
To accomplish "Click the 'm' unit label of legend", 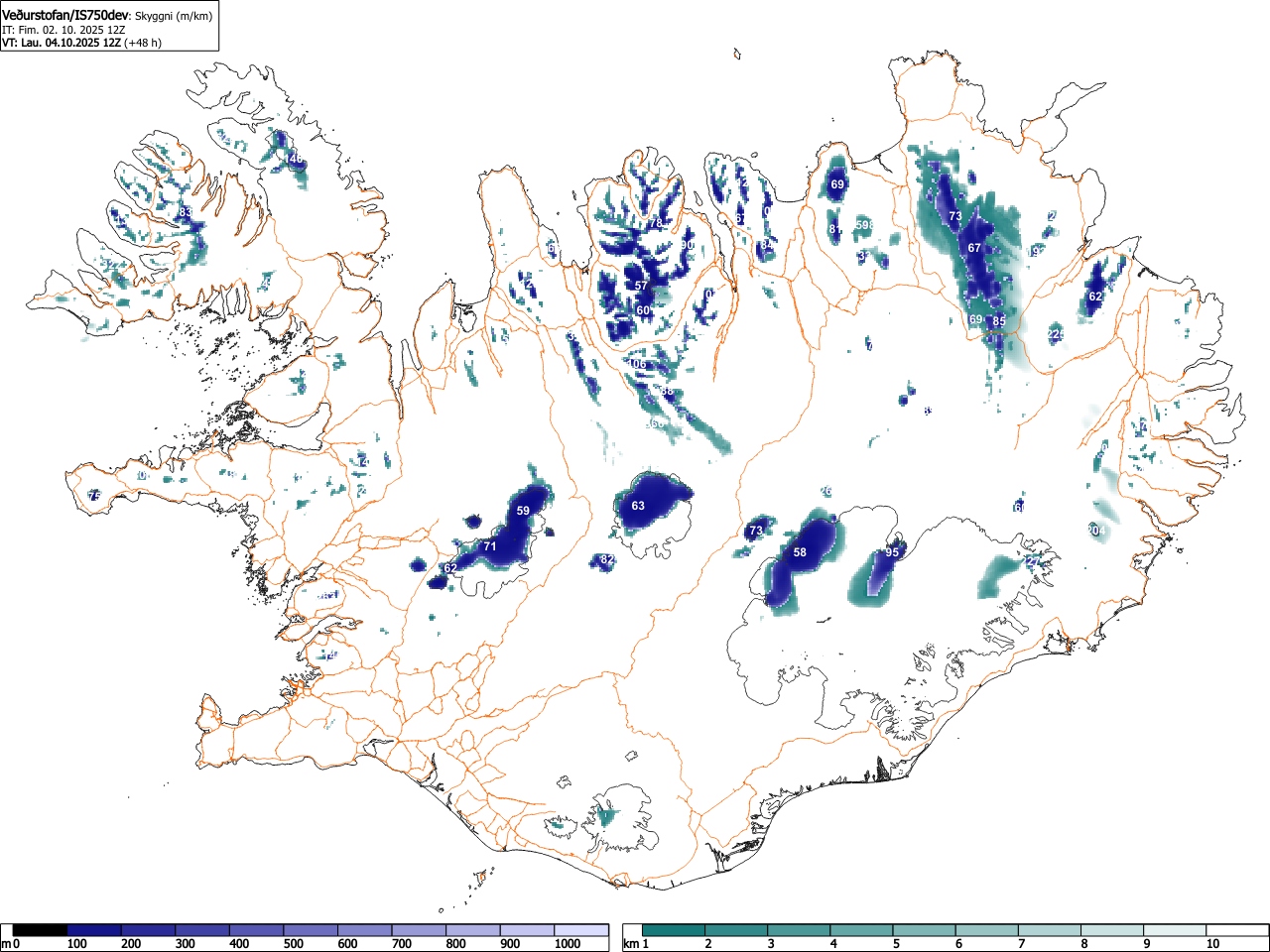I will 6,944.
